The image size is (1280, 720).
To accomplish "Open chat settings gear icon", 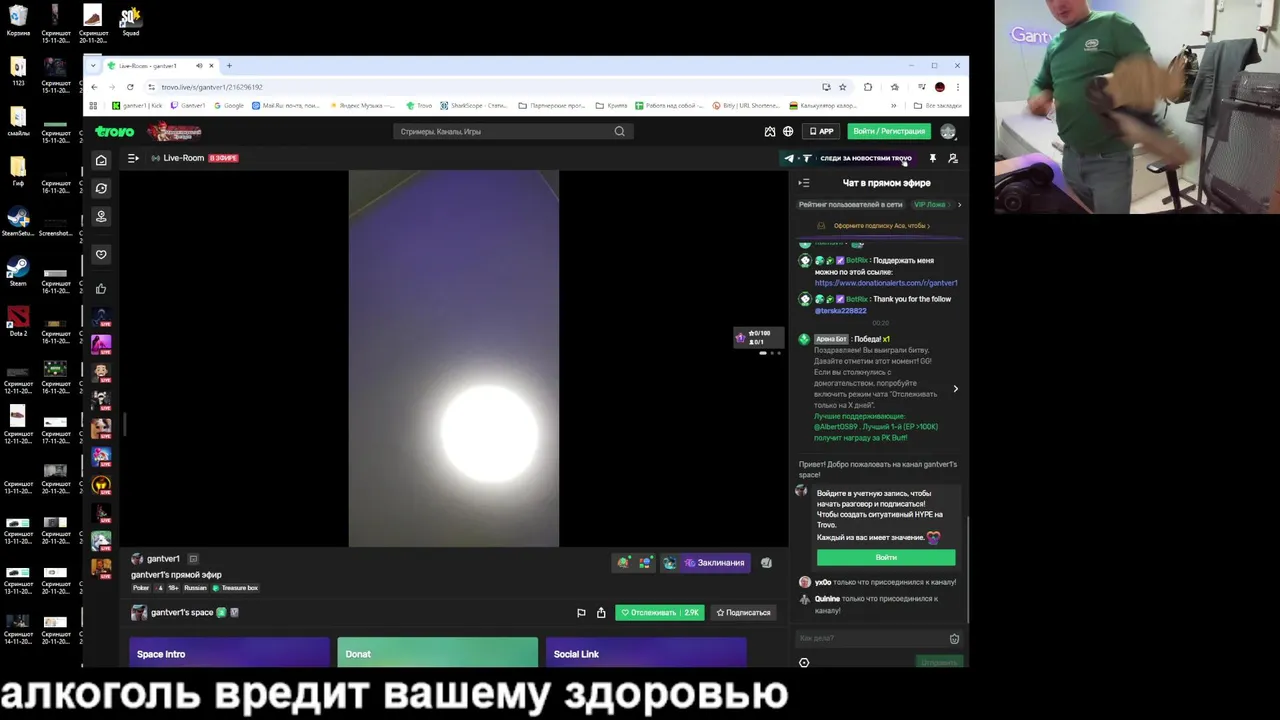I will coord(804,663).
